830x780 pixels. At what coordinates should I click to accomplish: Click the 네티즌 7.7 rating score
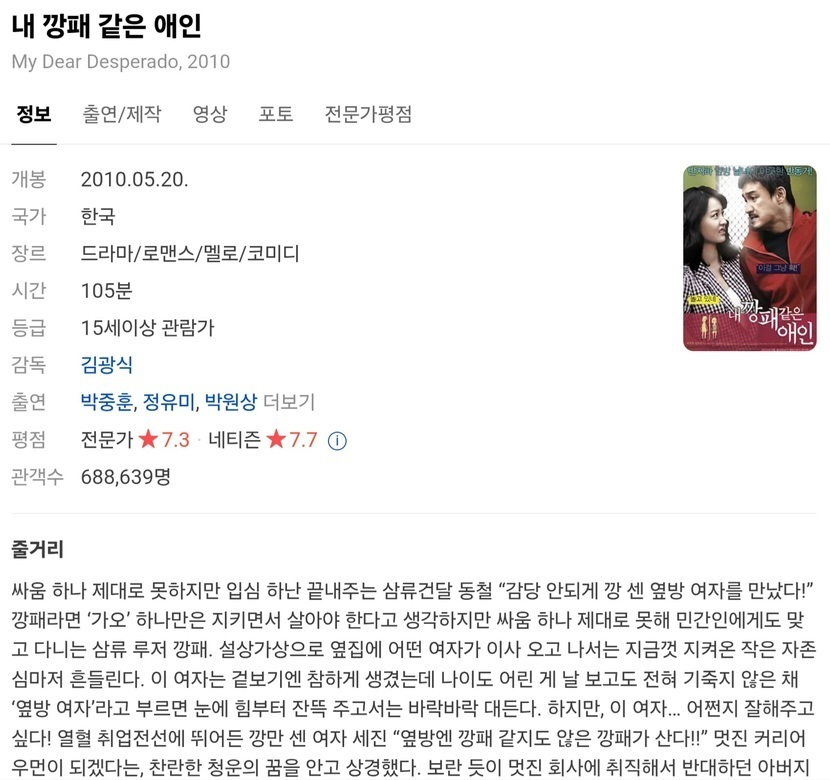[x=303, y=440]
